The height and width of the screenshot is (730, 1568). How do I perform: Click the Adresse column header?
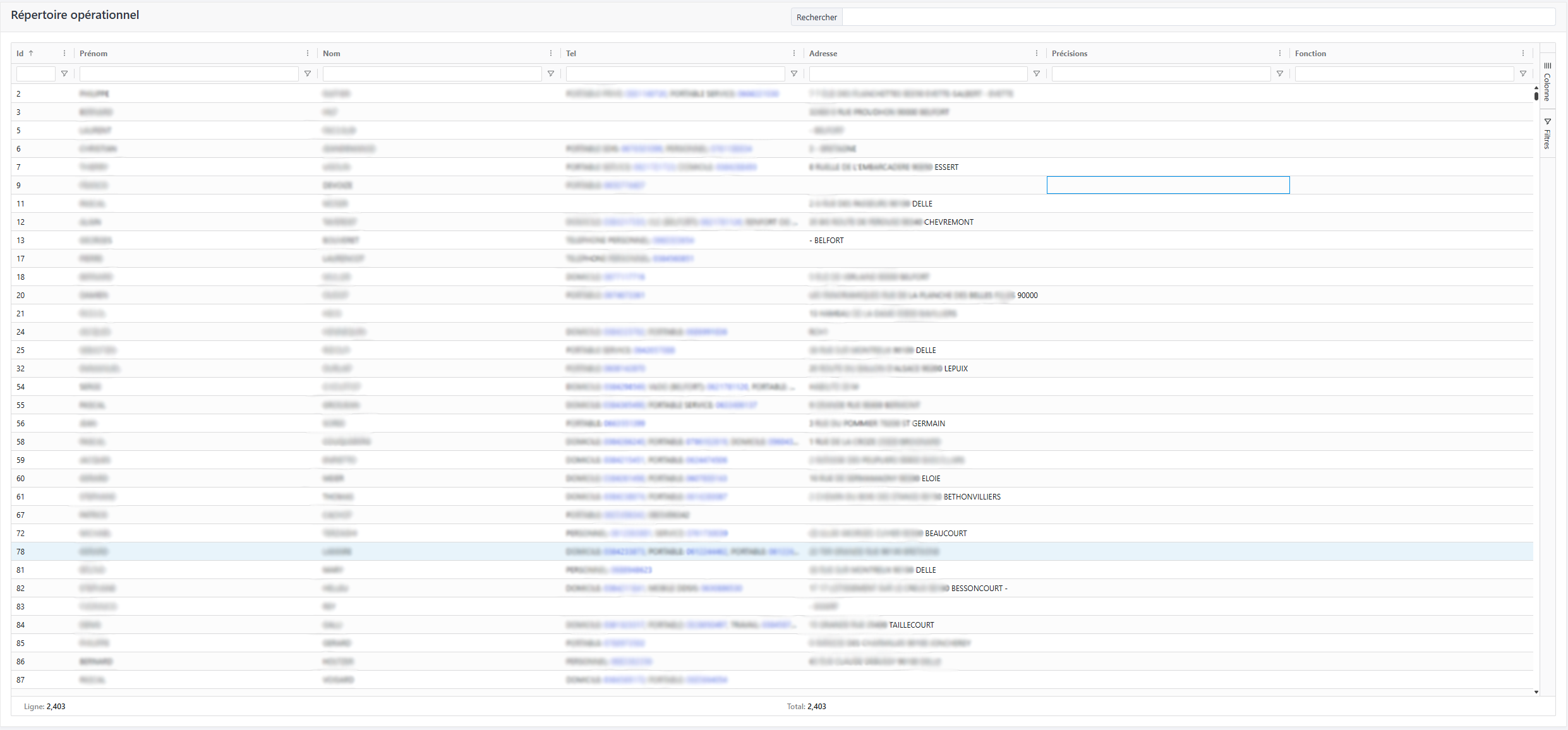(x=823, y=54)
